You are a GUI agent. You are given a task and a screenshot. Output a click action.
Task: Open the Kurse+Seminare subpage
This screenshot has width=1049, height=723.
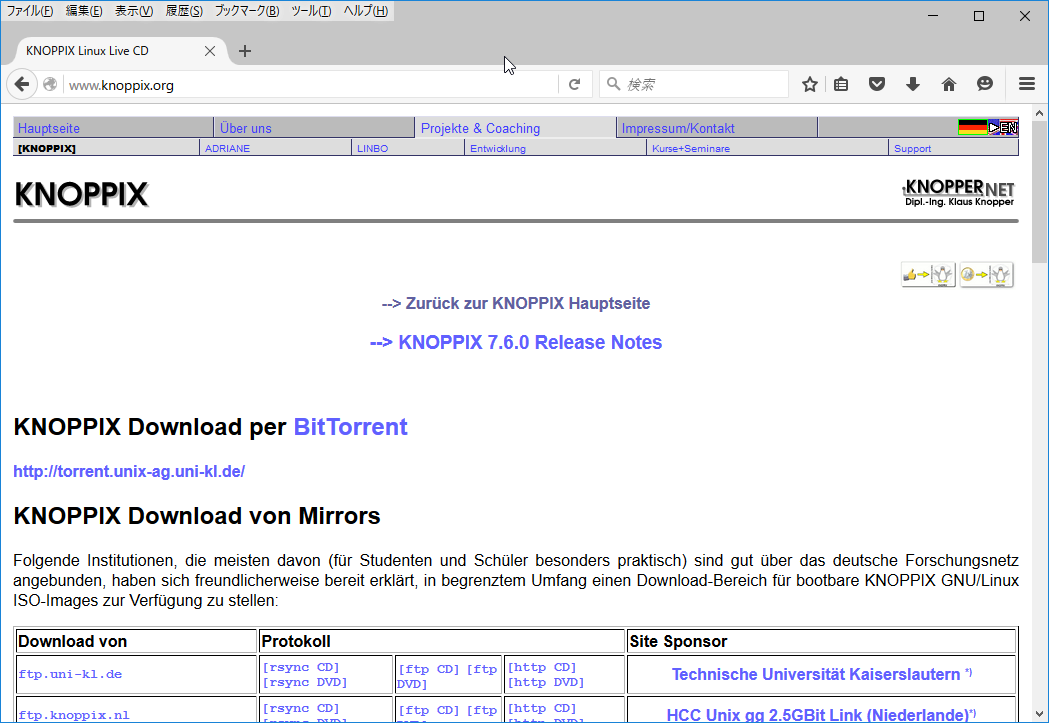[691, 148]
